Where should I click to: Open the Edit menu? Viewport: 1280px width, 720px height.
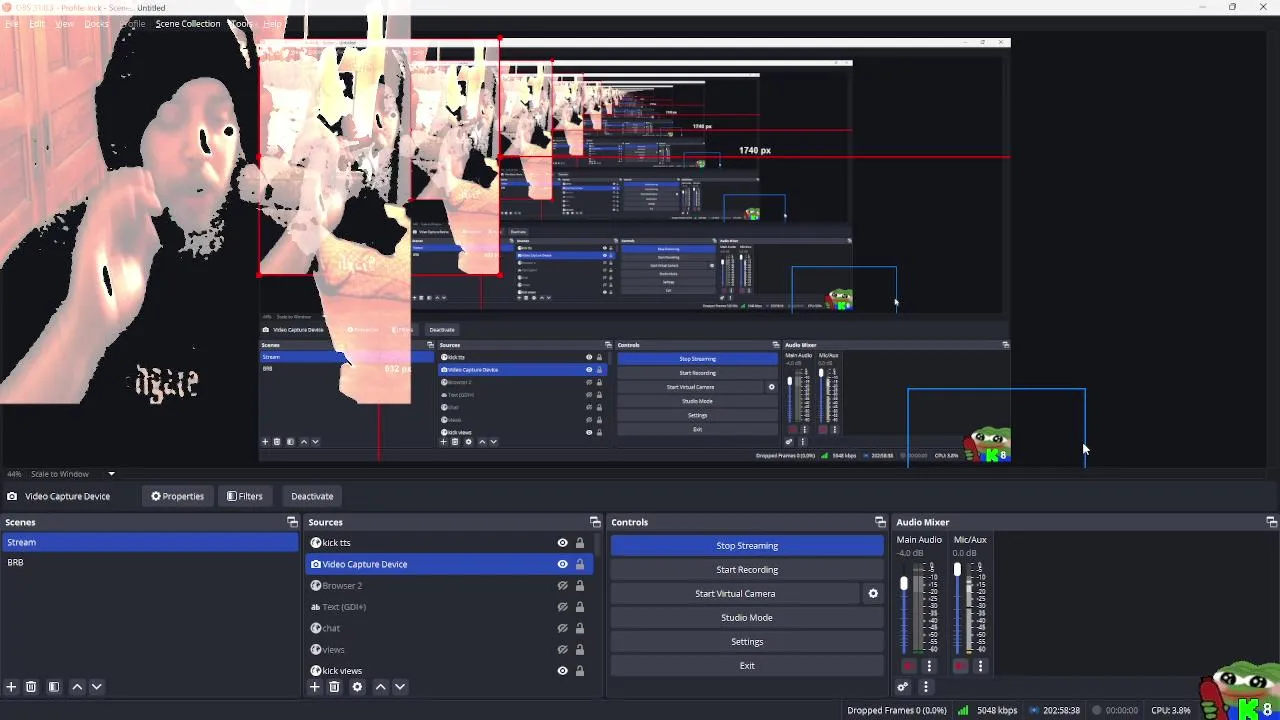[37, 23]
